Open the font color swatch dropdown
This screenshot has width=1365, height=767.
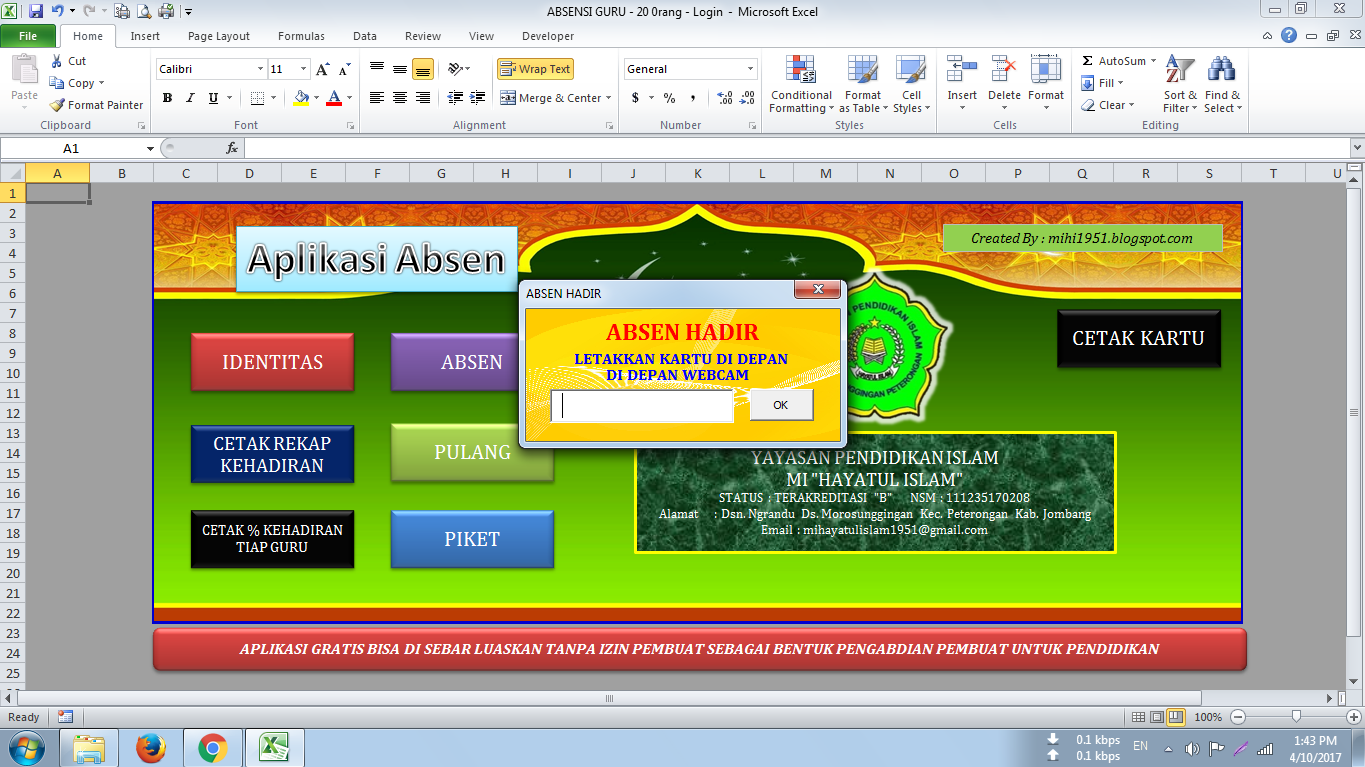[347, 100]
